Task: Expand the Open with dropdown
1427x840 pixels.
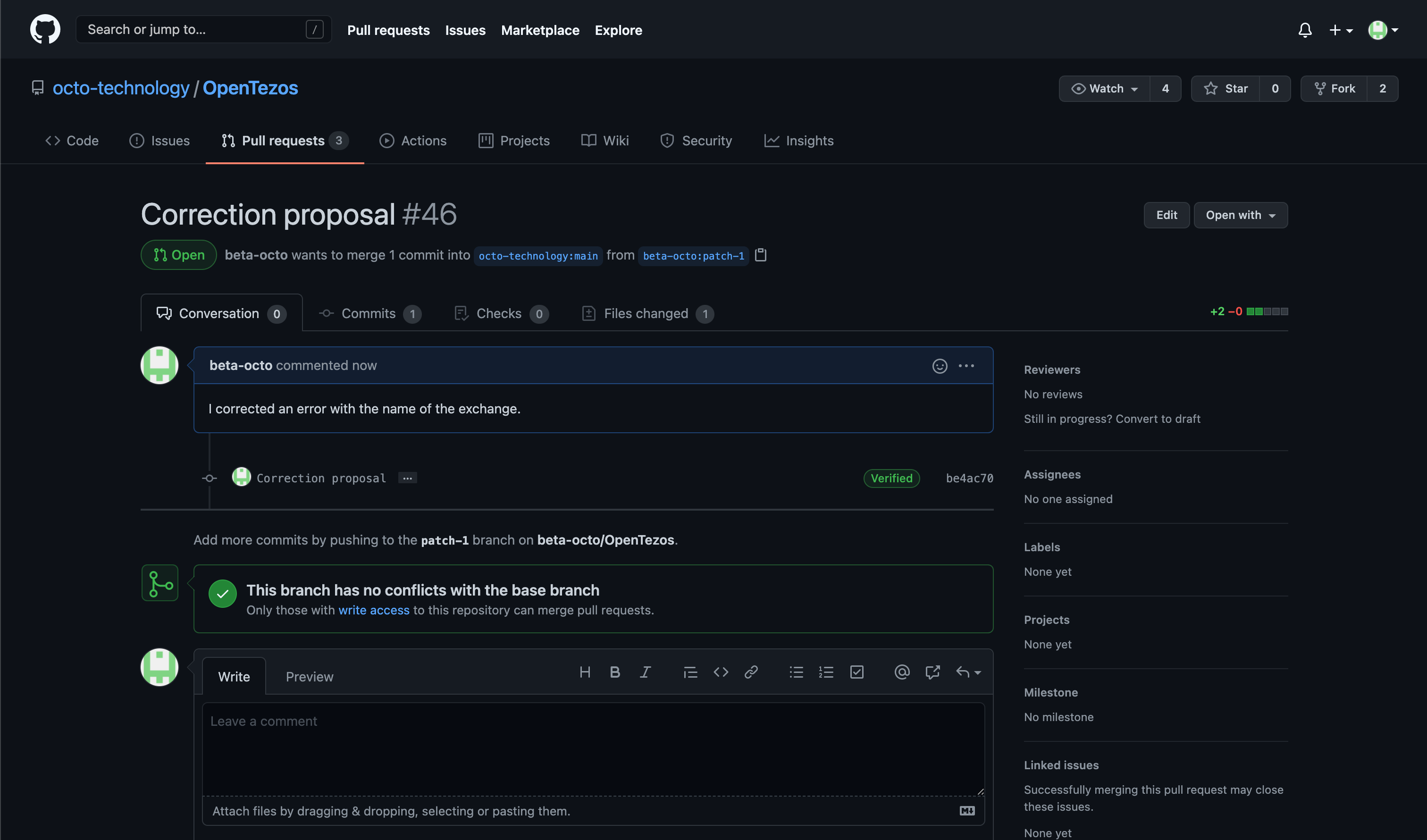Action: 1240,215
